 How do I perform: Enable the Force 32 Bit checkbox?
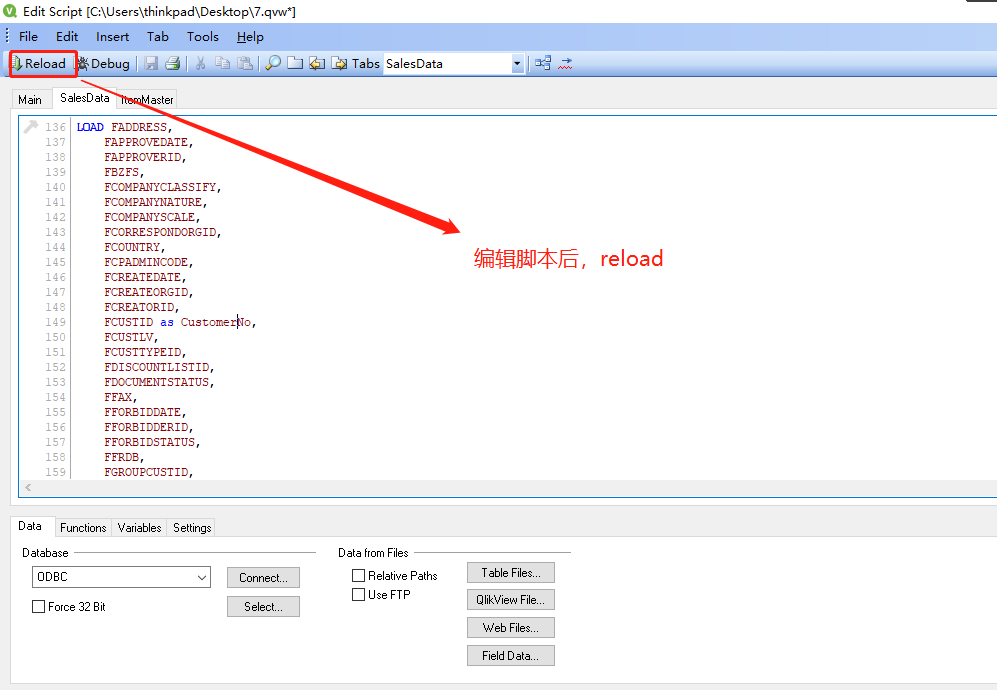[39, 607]
